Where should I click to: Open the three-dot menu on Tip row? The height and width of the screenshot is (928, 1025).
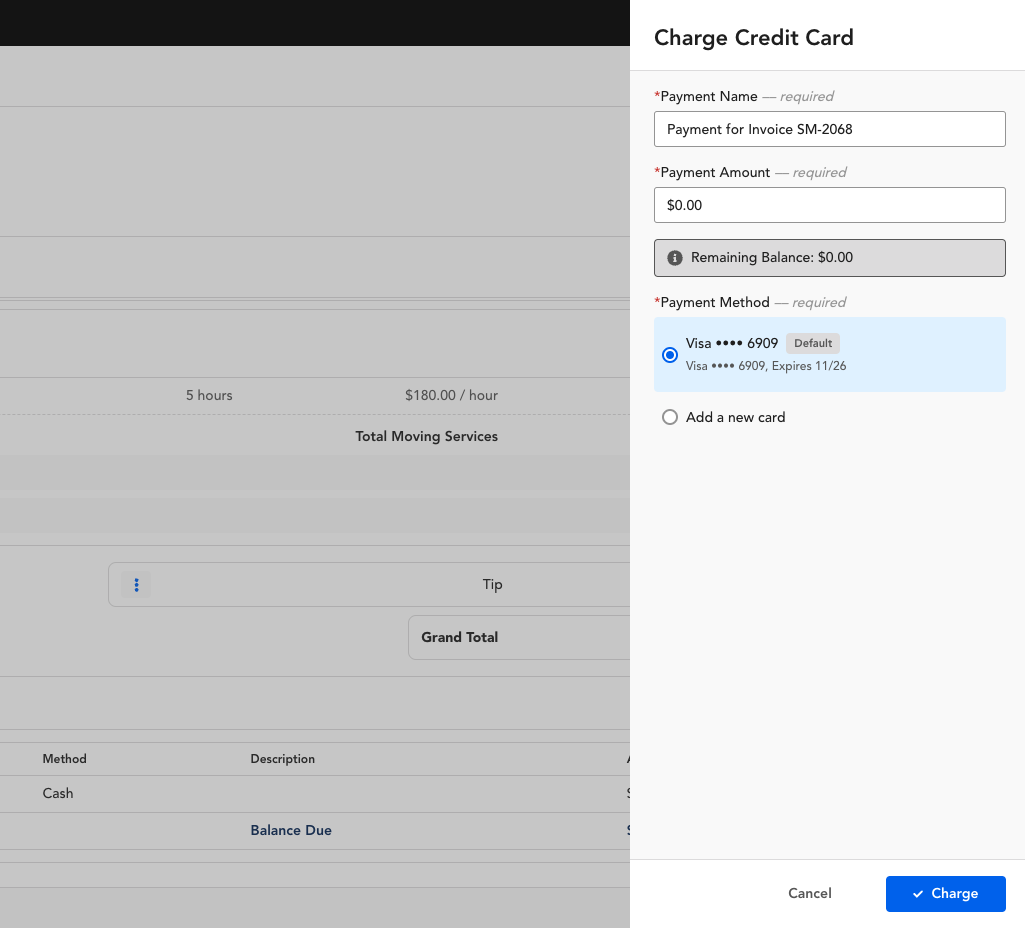pyautogui.click(x=137, y=585)
